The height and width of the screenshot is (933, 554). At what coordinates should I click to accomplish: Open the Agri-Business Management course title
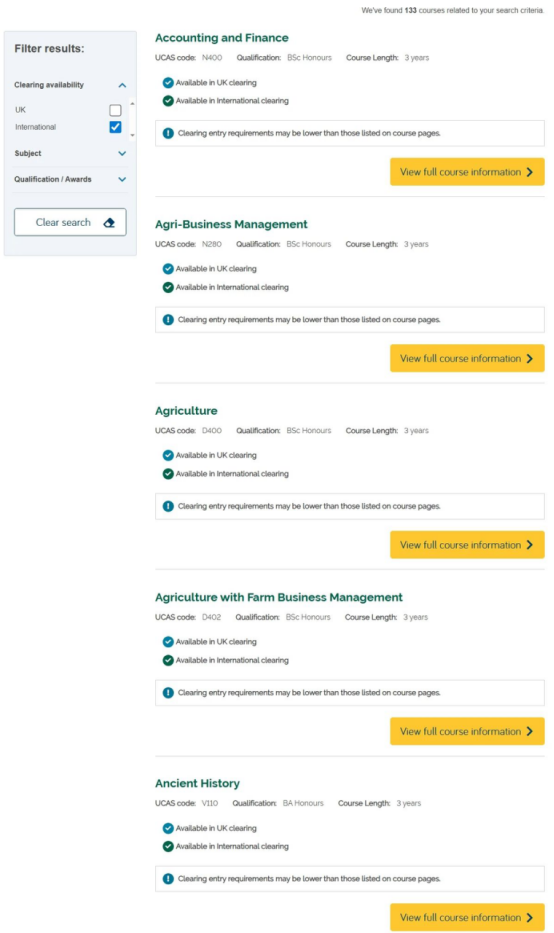[x=231, y=224]
